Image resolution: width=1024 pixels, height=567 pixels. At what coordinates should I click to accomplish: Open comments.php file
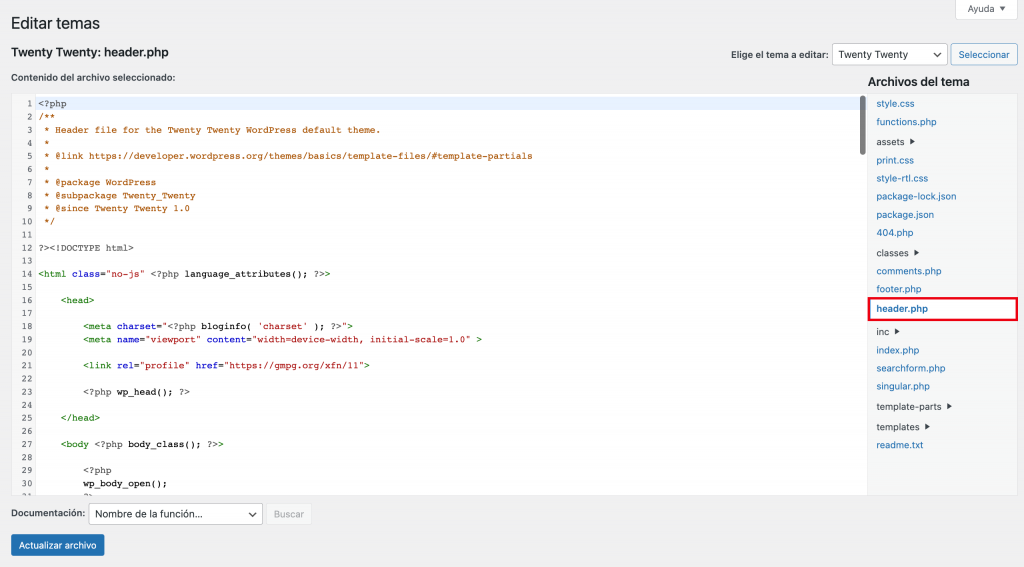point(908,271)
